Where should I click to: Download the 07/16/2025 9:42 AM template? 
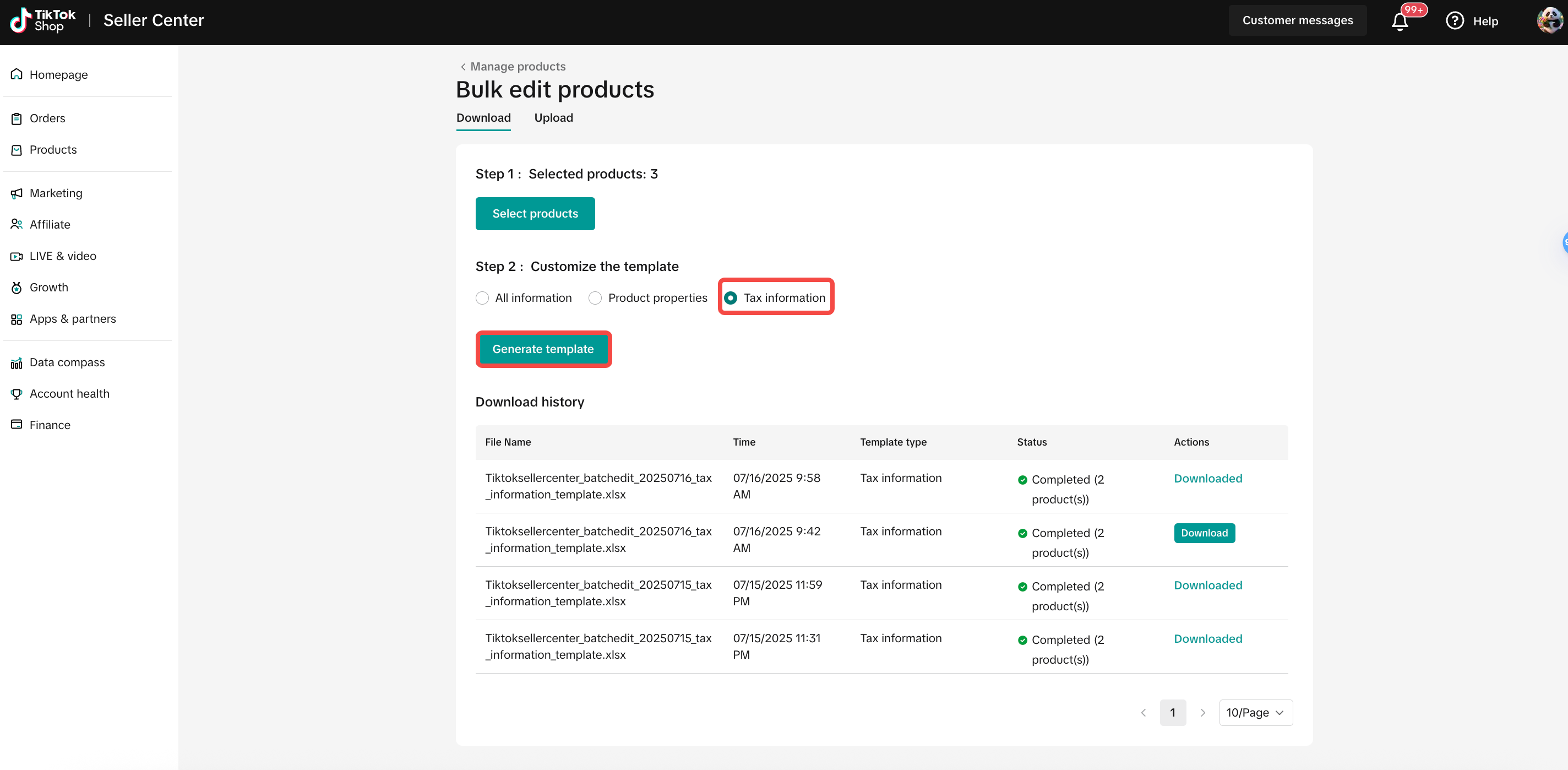1204,533
